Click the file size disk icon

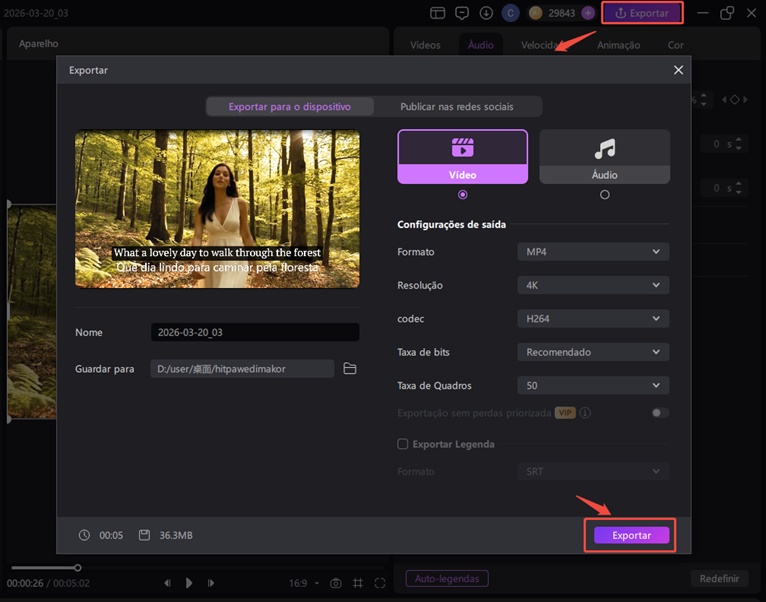tap(144, 535)
